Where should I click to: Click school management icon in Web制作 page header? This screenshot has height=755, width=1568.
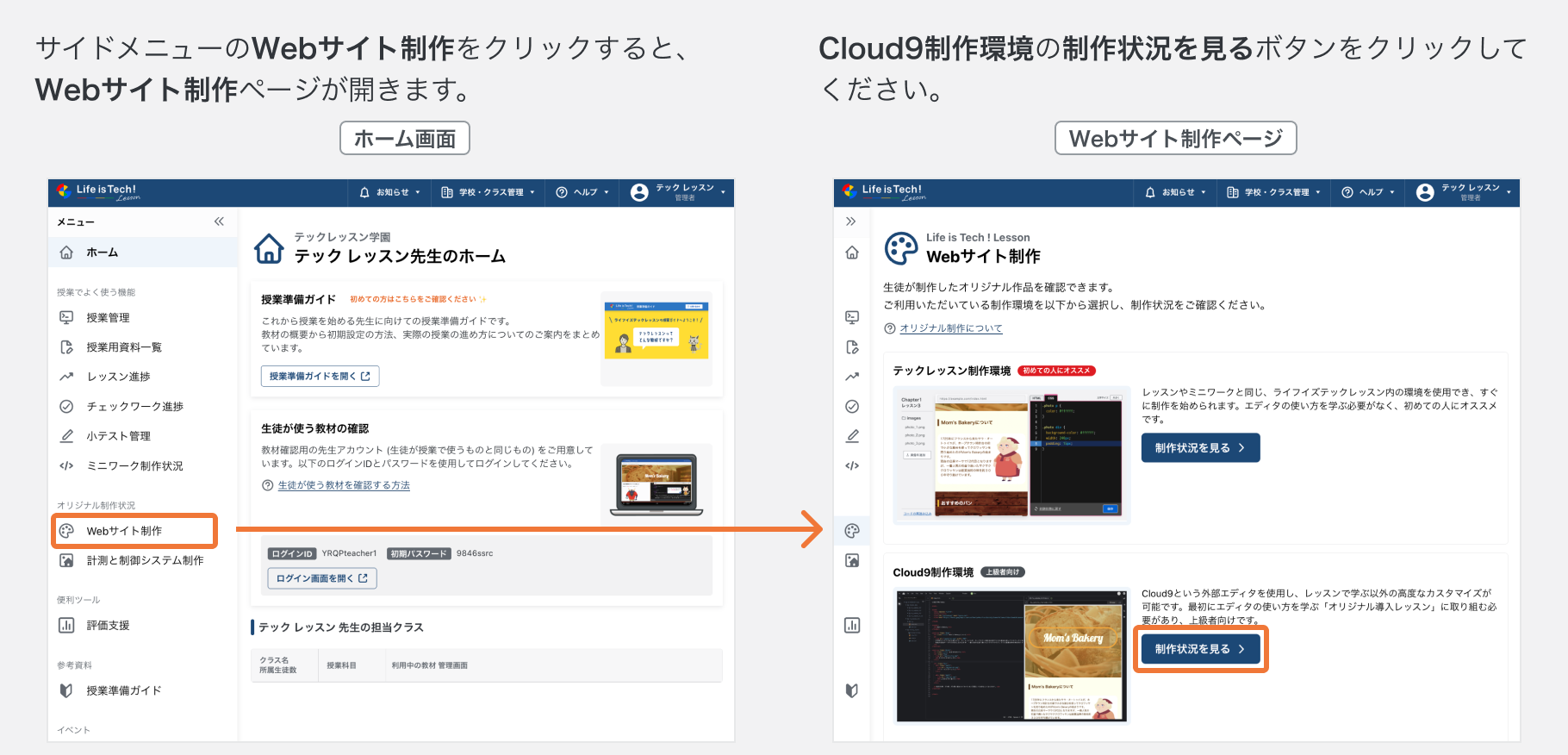[x=1233, y=192]
